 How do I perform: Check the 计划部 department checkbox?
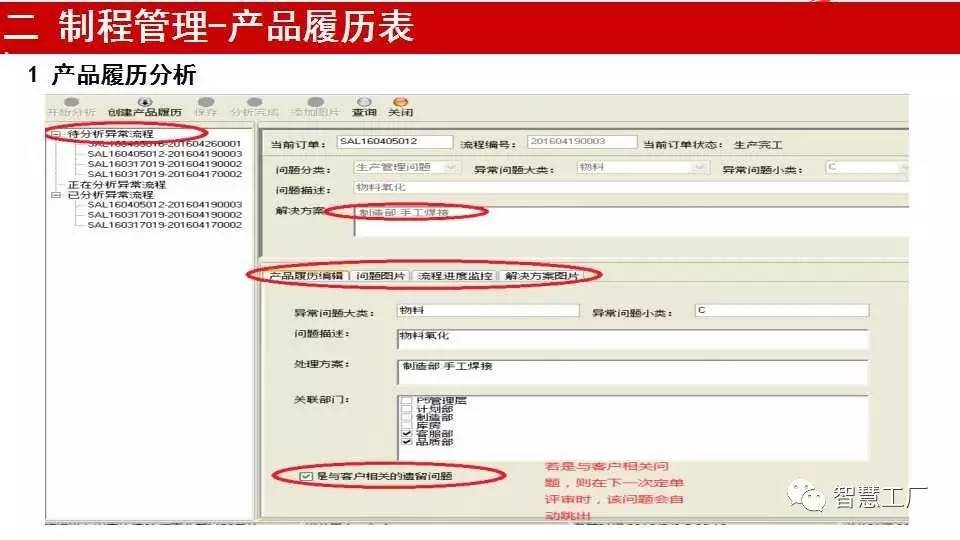point(406,408)
